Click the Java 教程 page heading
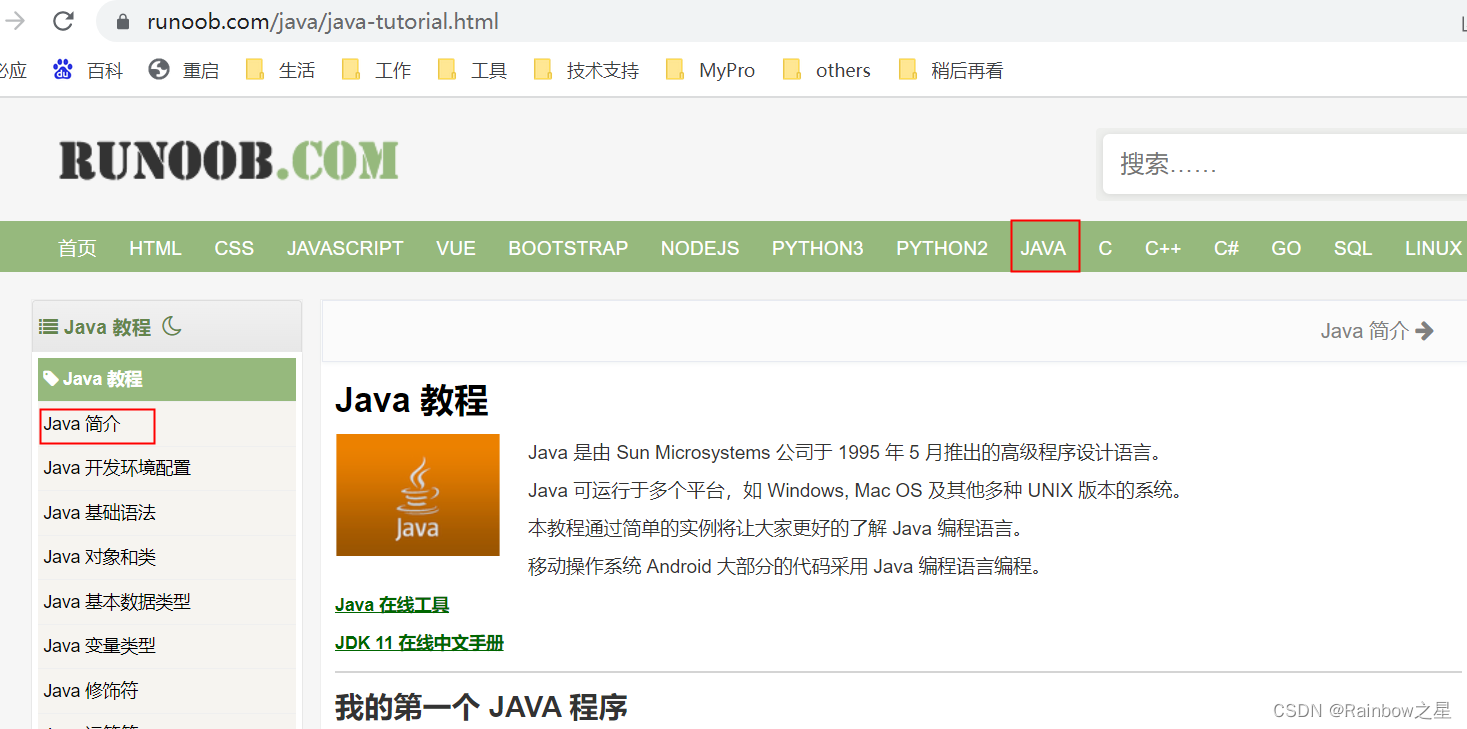This screenshot has height=729, width=1467. pos(411,400)
